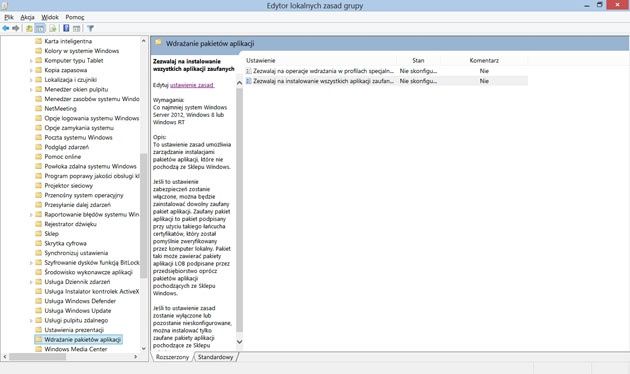Image resolution: width=630 pixels, height=374 pixels.
Task: Expand the Usługi pulpitu zdalnego node
Action: point(31,321)
